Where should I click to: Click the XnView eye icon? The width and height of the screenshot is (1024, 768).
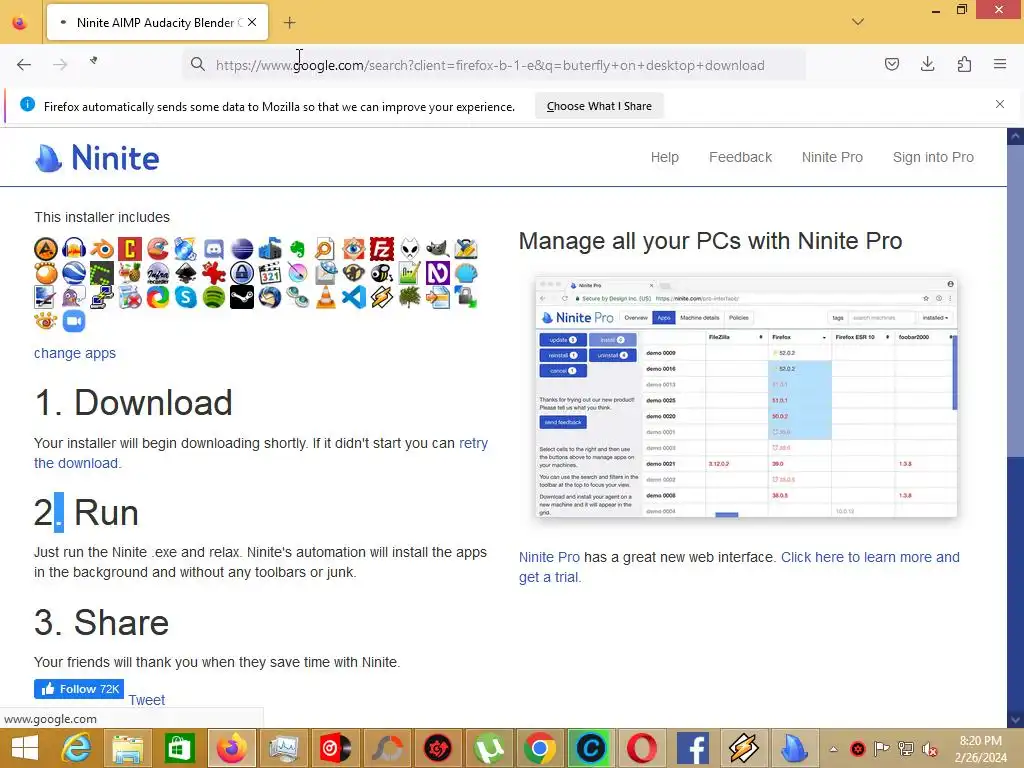[x=46, y=321]
